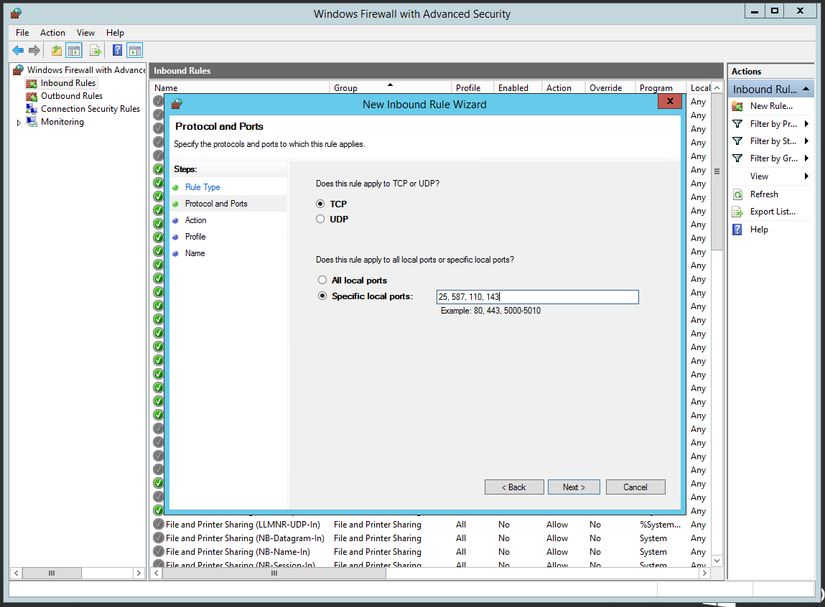Click the specific local ports text field
The image size is (825, 607).
click(537, 297)
